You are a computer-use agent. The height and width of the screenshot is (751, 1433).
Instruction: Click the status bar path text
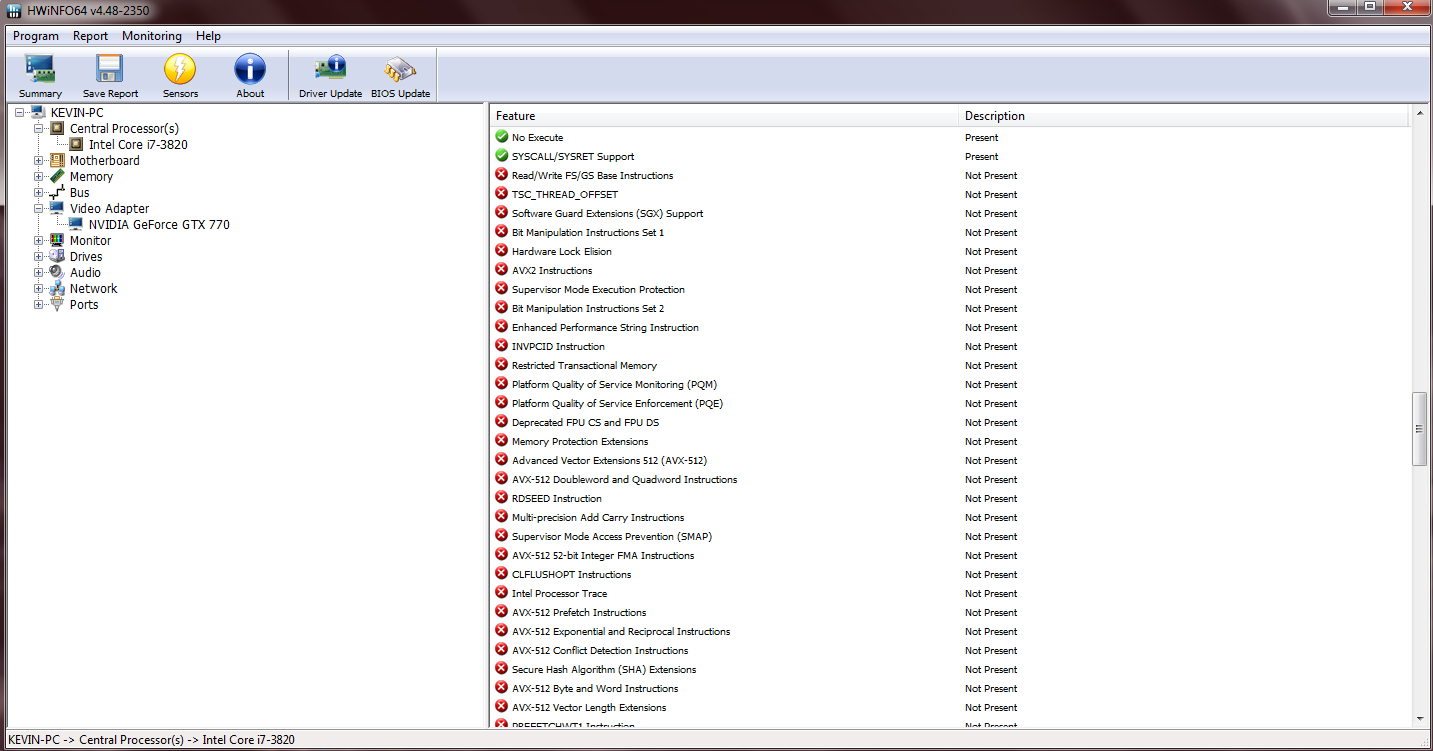point(151,740)
